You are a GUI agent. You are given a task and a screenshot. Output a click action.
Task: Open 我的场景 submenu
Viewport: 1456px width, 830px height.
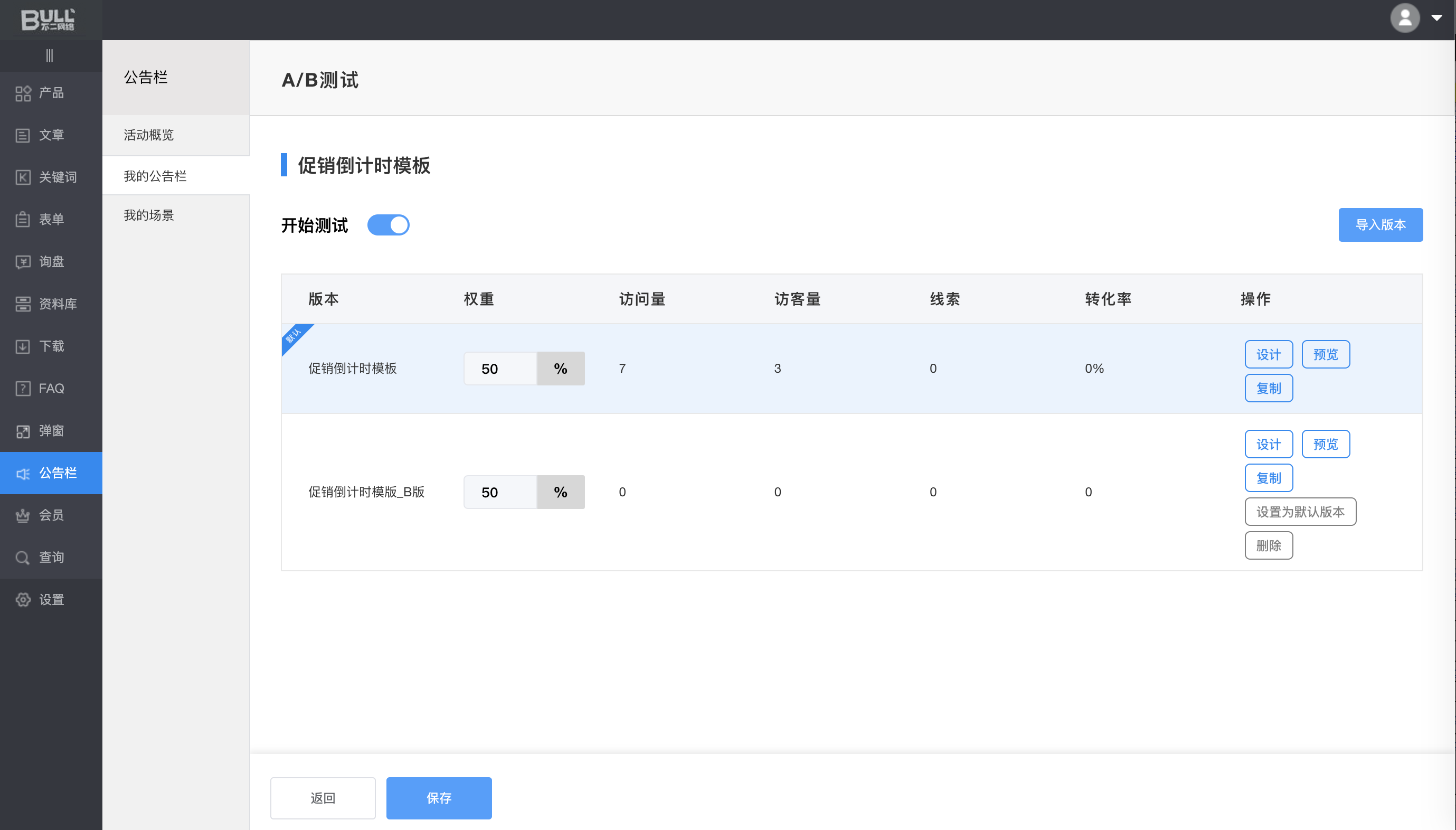[x=176, y=215]
